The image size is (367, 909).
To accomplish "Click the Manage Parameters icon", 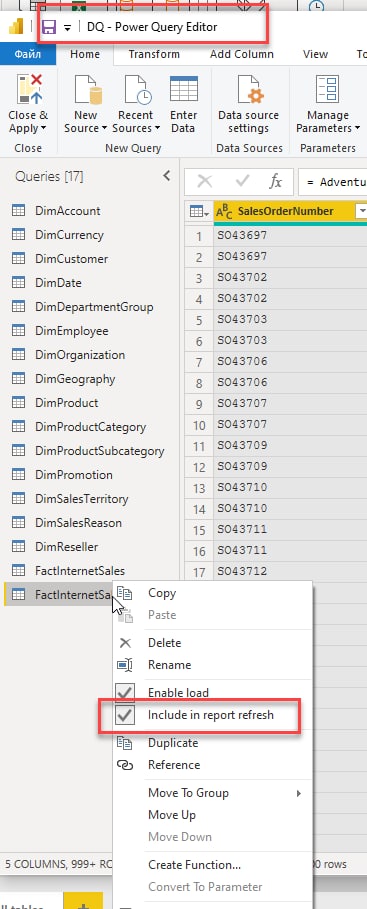I will pyautogui.click(x=327, y=89).
